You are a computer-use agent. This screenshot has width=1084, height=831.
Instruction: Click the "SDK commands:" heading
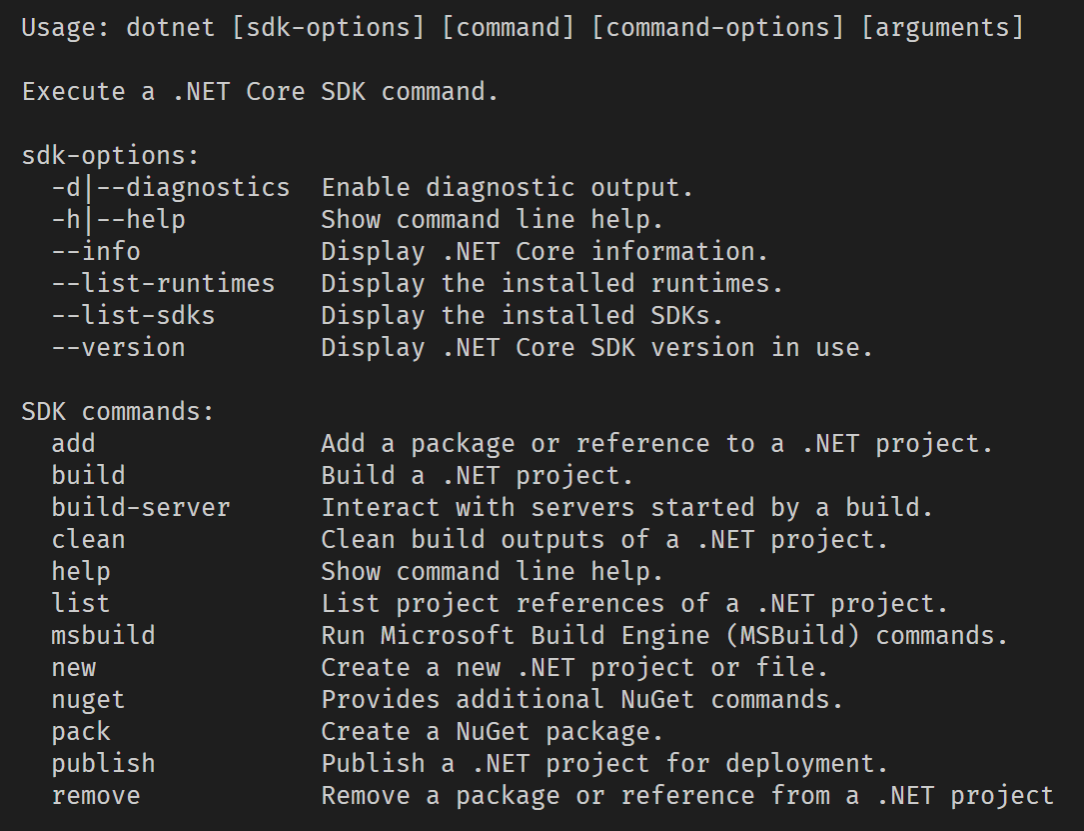click(x=118, y=412)
